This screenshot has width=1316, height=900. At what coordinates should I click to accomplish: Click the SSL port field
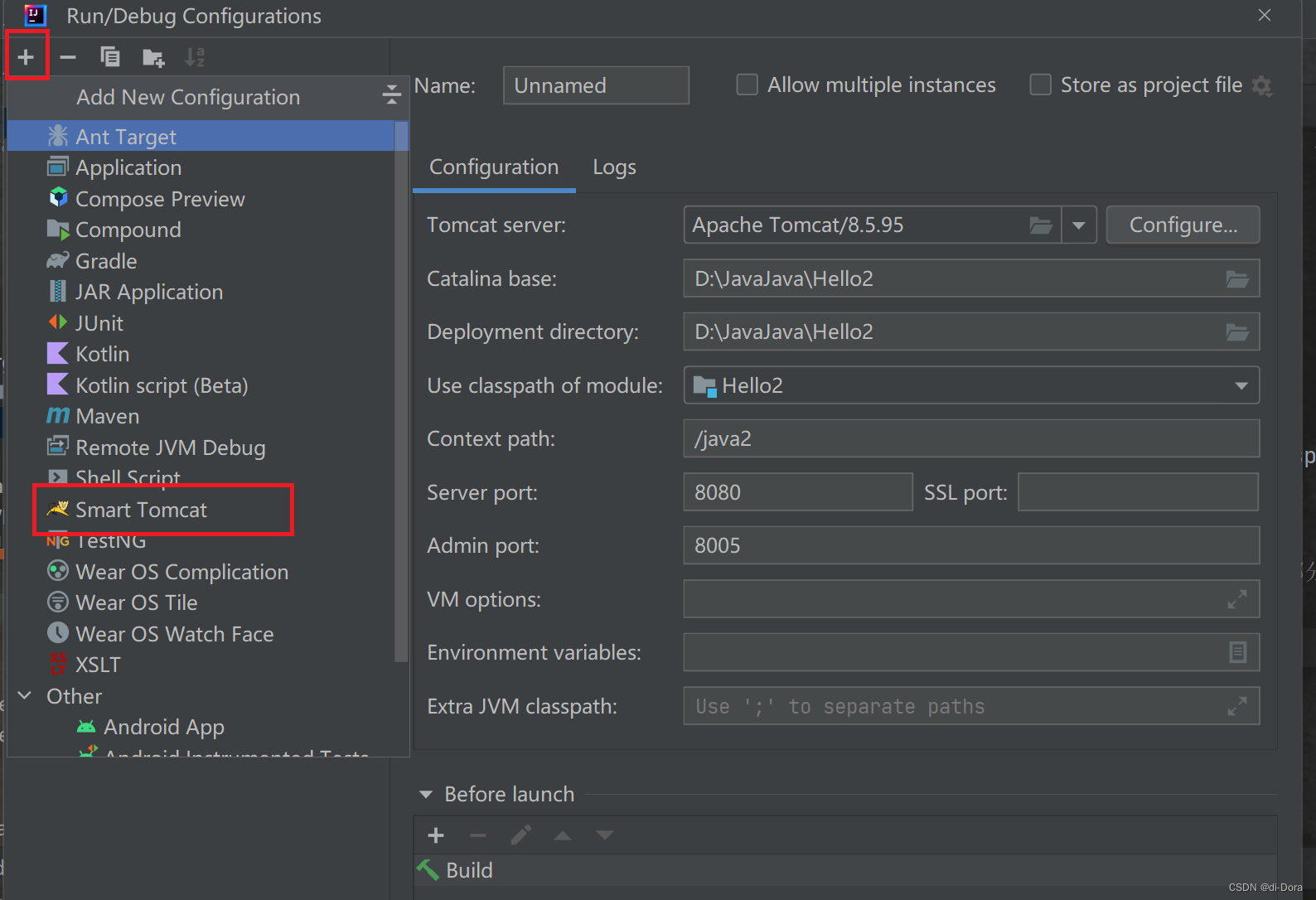tap(1138, 492)
